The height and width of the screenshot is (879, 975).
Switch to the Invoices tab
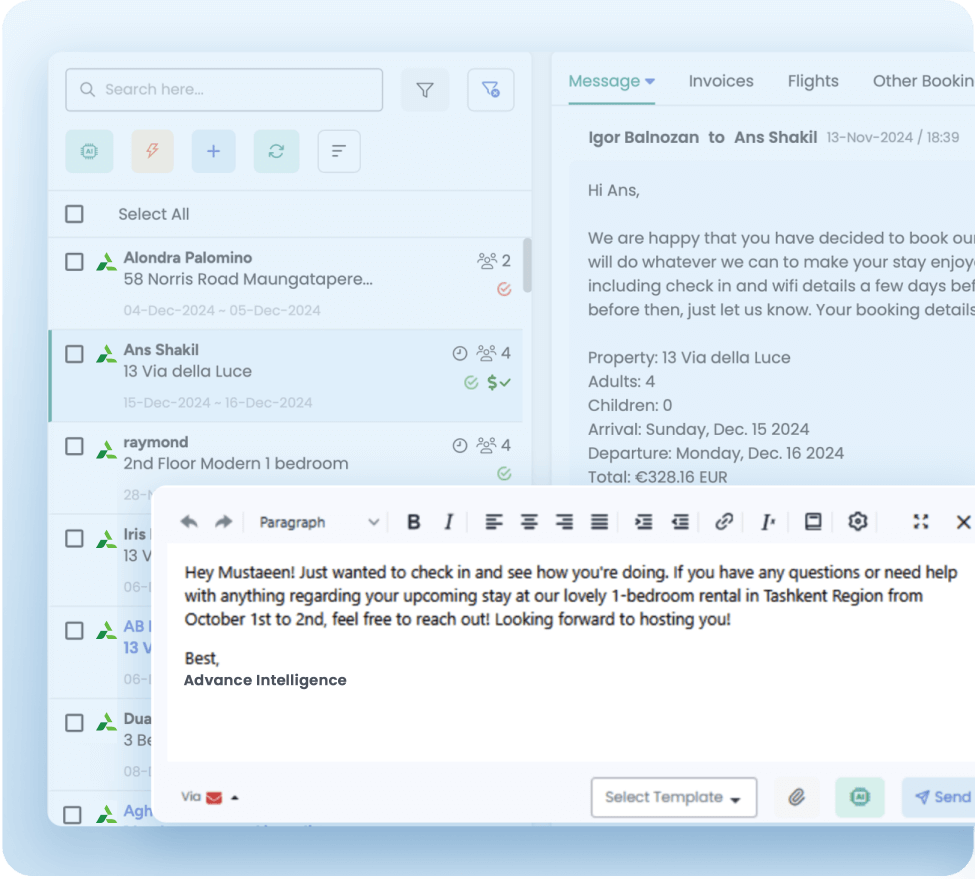tap(721, 81)
